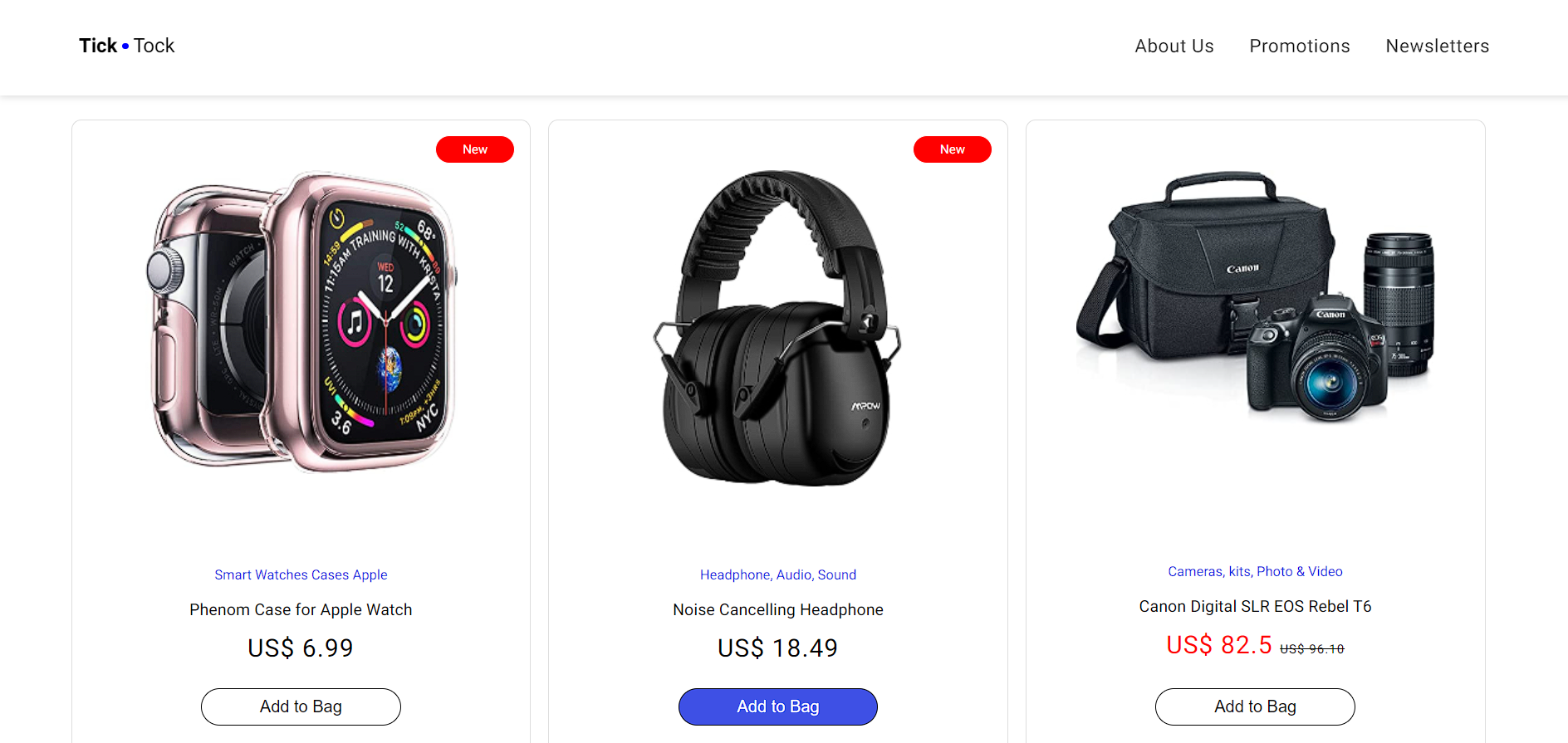Open the Canon camera bundle image
1568x743 pixels.
1256,296
